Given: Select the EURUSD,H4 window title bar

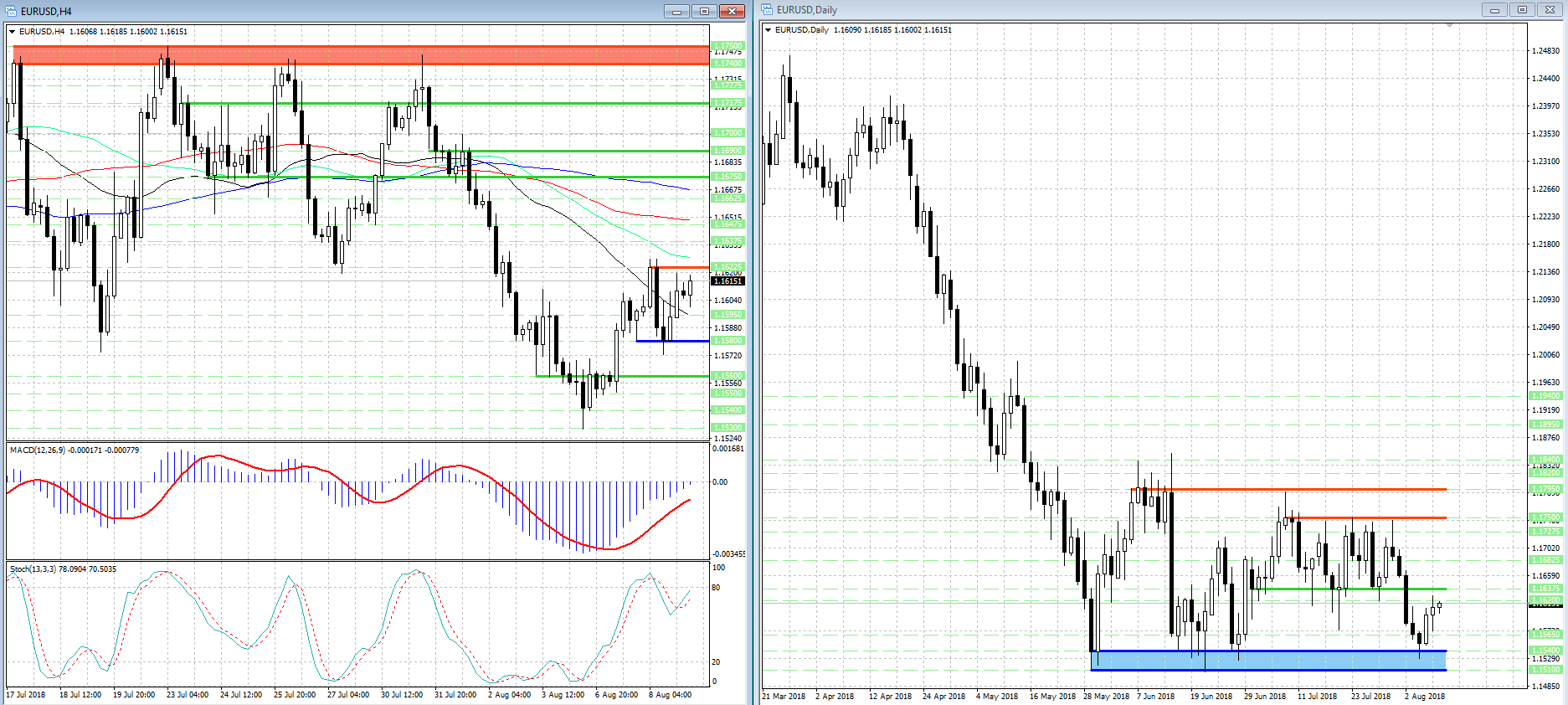Looking at the screenshot, I should coord(335,11).
